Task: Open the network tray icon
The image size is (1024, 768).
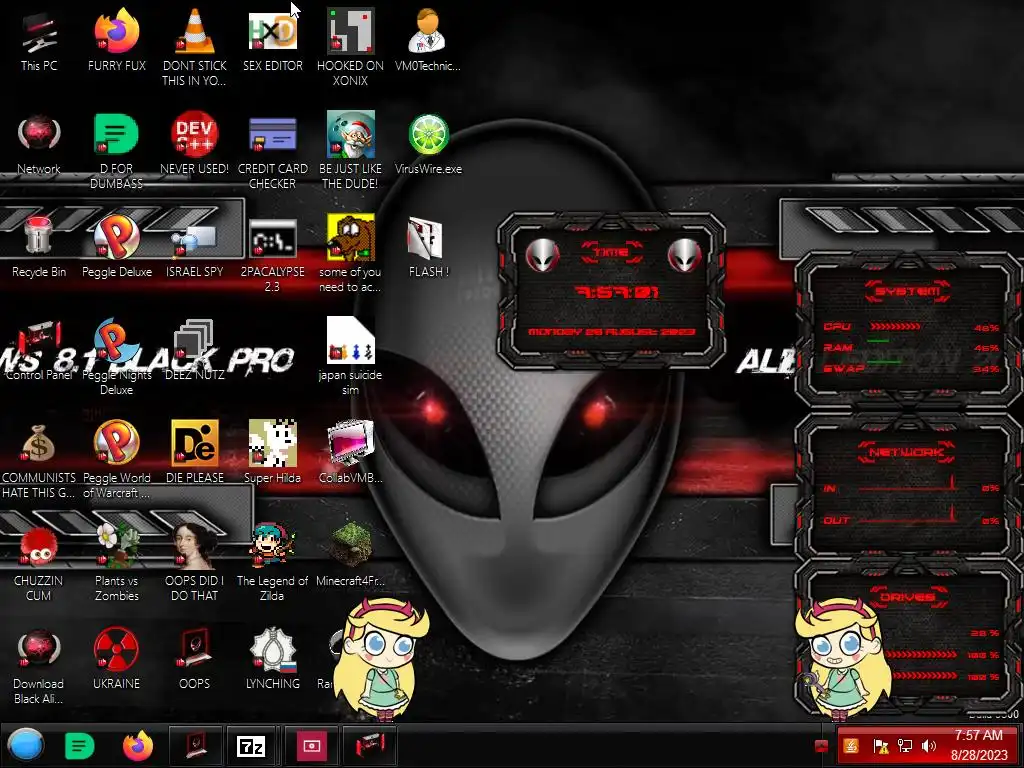Action: (905, 746)
